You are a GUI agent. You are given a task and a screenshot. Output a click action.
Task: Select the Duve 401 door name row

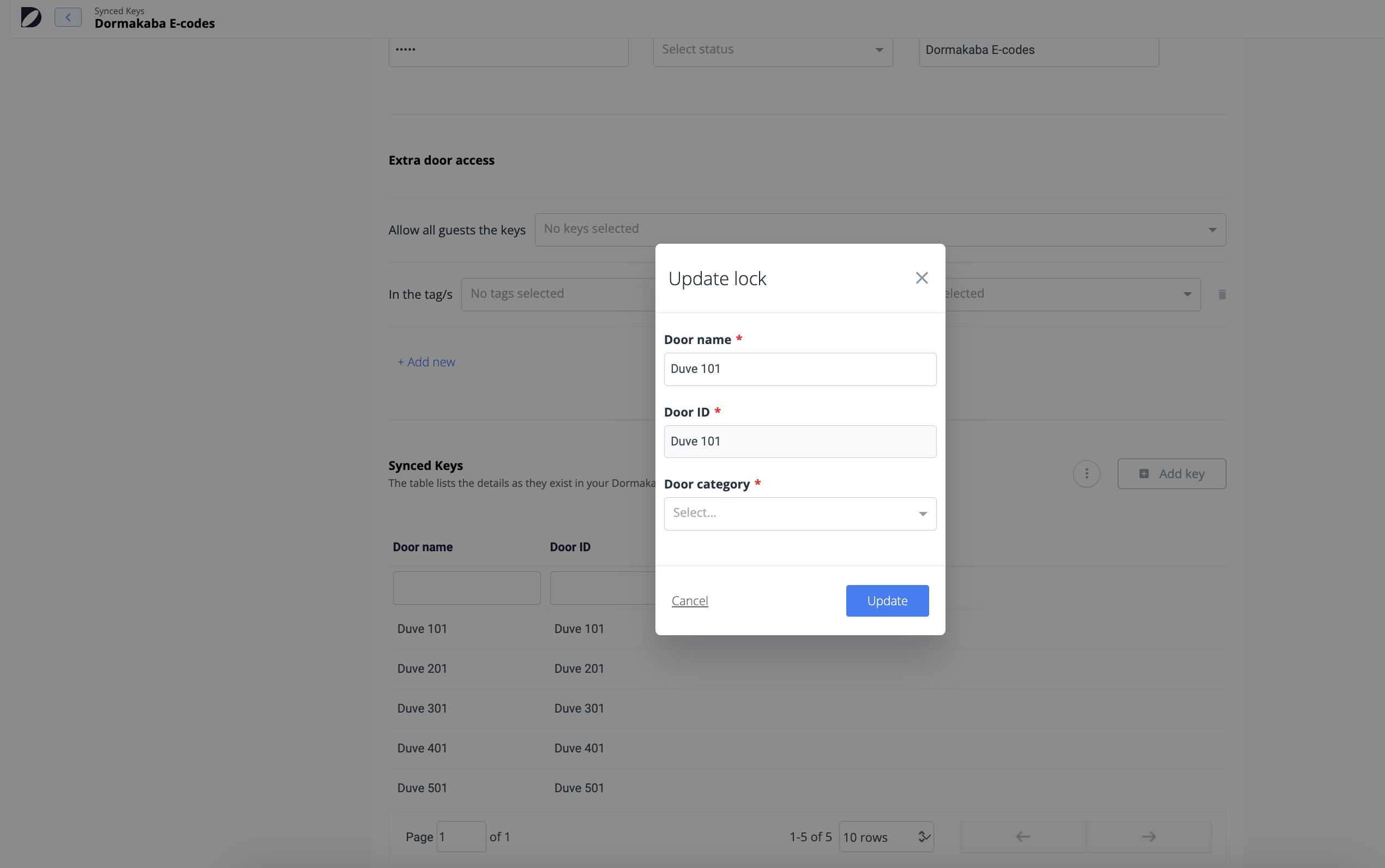coord(422,748)
